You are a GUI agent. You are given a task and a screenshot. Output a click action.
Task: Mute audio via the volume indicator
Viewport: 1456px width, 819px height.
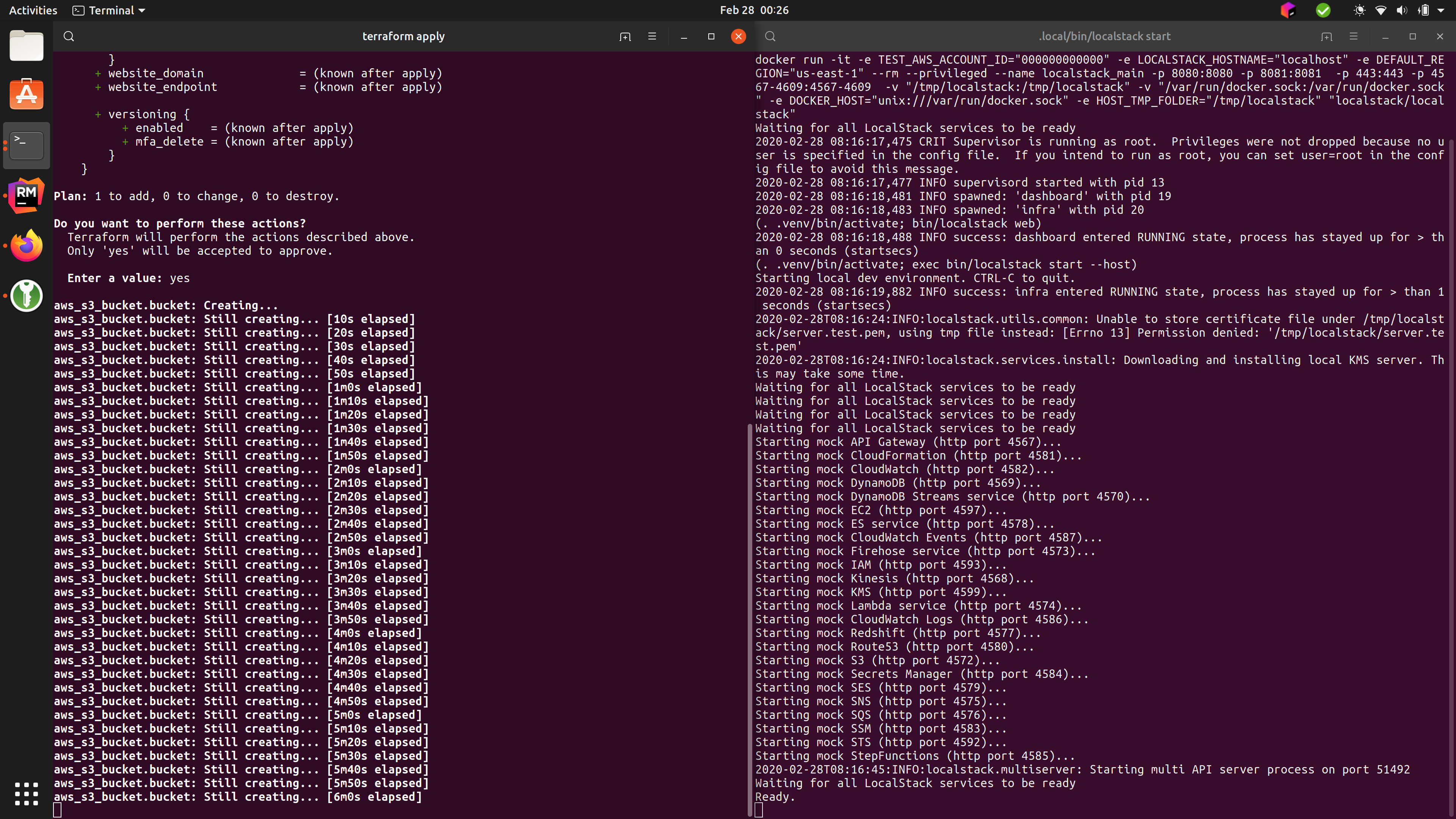click(x=1402, y=10)
